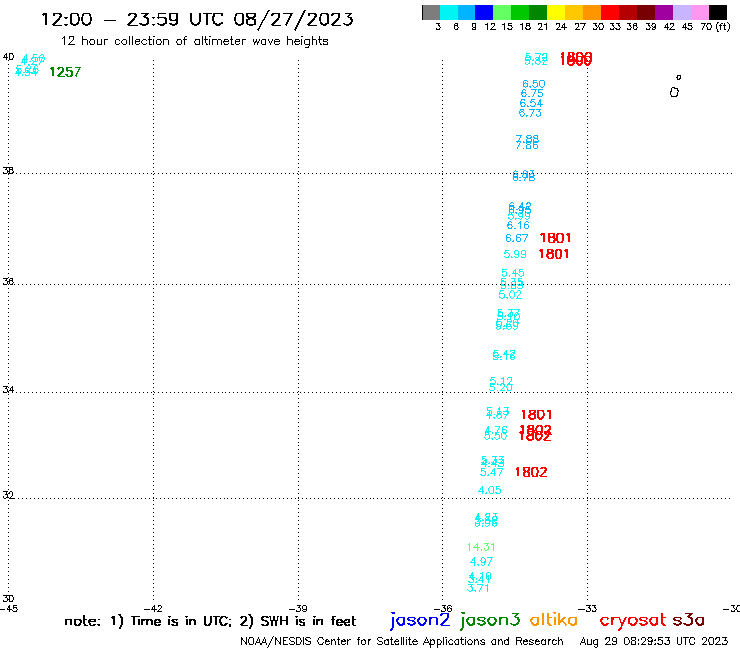Pick the light green swatch above label 15
740x650 pixels.
coord(502,12)
